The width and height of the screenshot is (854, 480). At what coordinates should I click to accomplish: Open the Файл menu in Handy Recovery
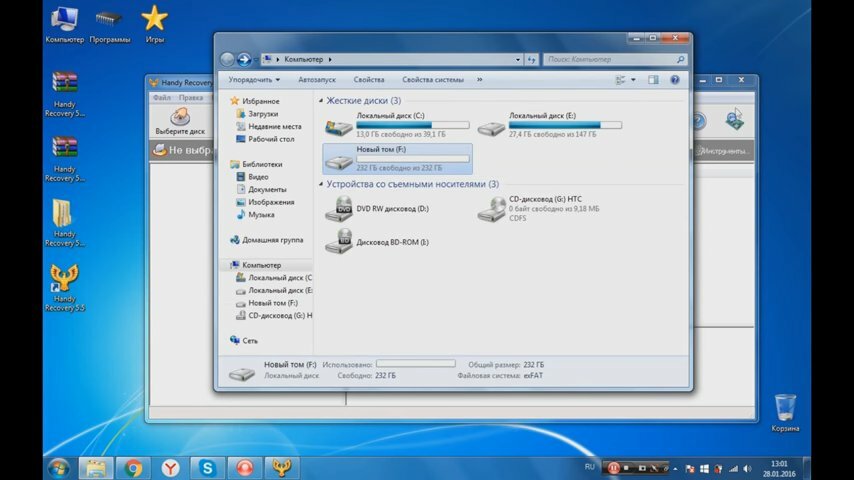(162, 98)
